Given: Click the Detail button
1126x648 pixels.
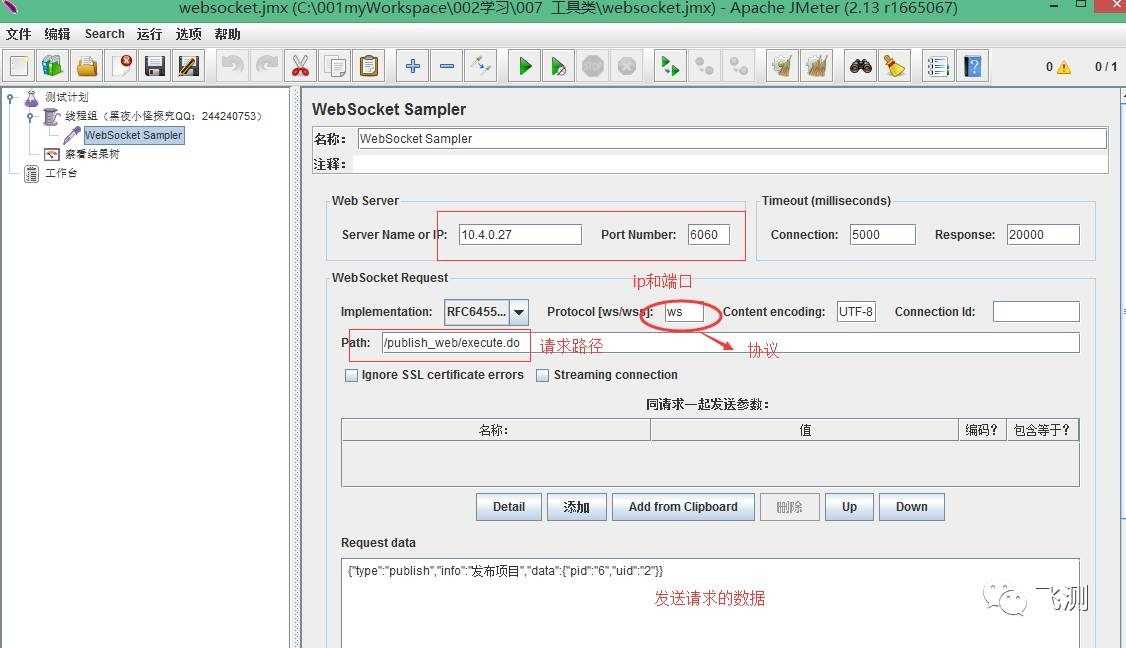Looking at the screenshot, I should pos(508,507).
